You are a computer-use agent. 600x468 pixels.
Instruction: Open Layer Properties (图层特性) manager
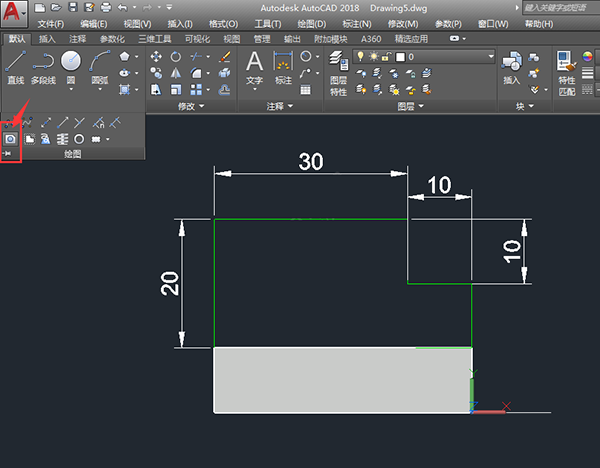click(x=338, y=73)
